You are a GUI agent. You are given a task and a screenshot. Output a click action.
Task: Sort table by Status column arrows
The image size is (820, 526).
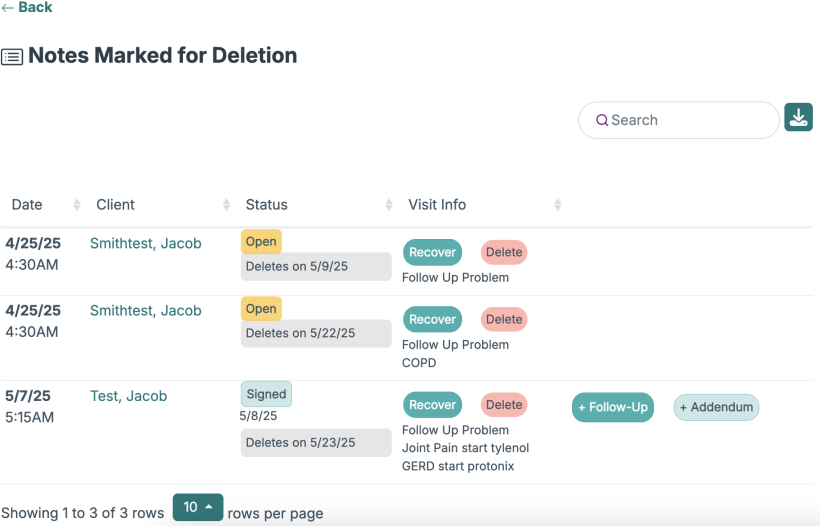point(389,205)
